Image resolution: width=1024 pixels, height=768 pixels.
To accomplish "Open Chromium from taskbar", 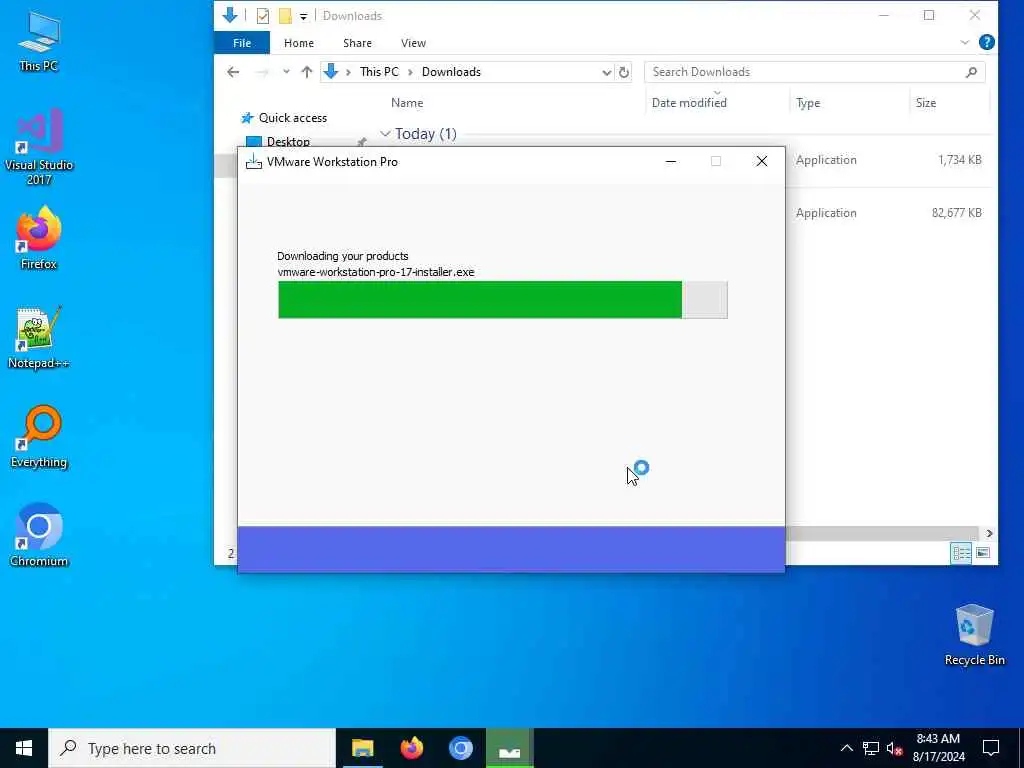I will point(460,748).
